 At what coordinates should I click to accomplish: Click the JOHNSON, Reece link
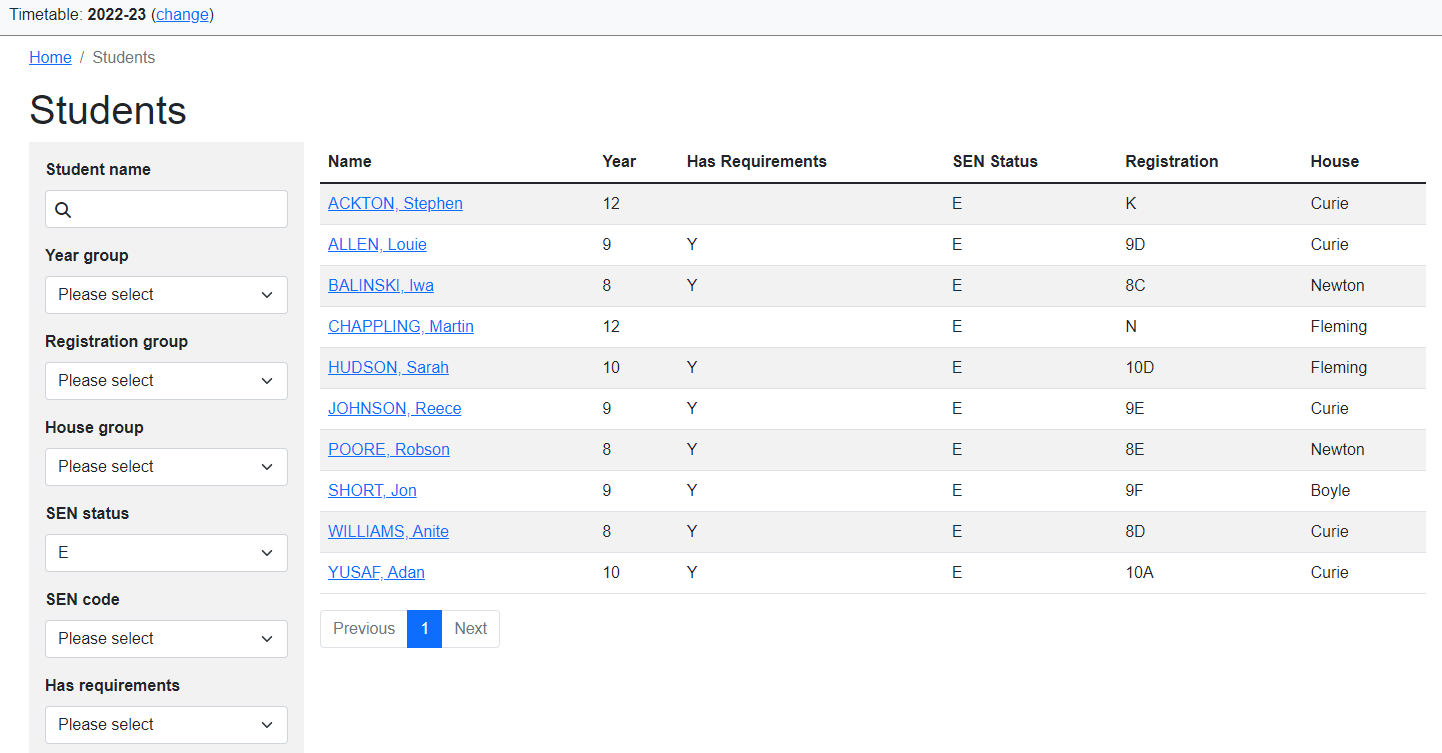(394, 409)
